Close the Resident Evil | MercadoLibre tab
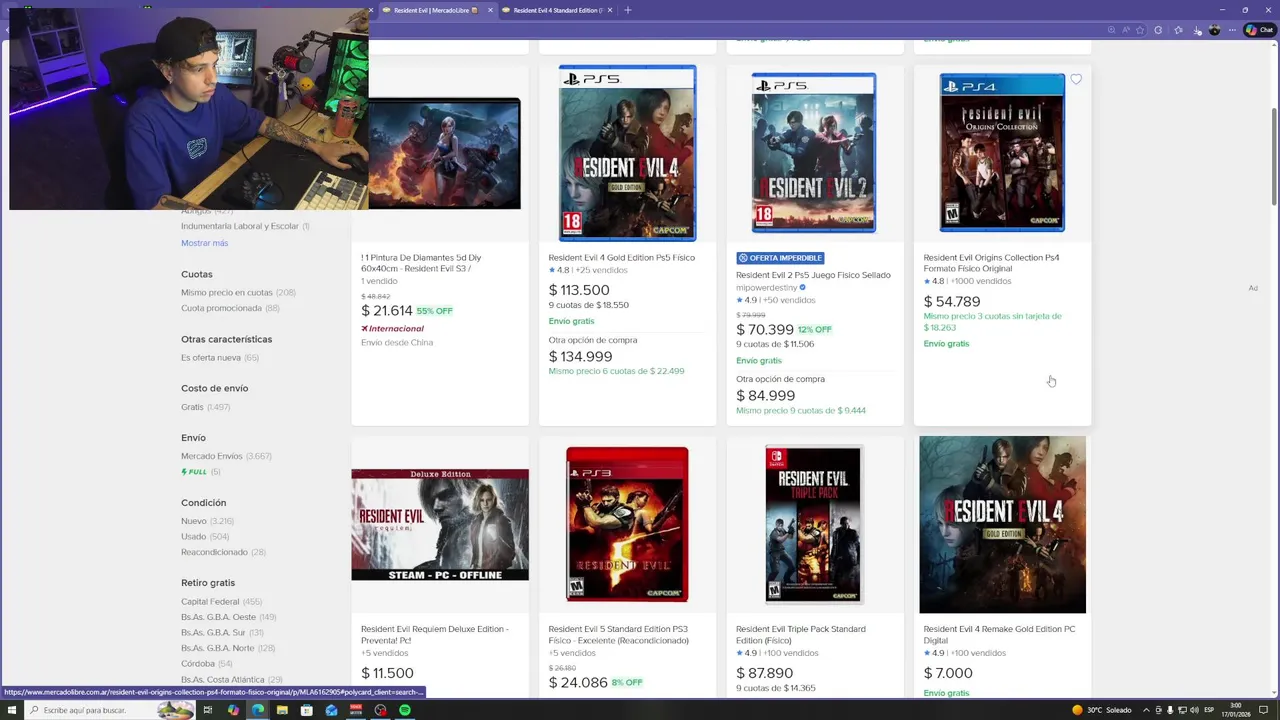Image resolution: width=1280 pixels, height=720 pixels. 490,10
